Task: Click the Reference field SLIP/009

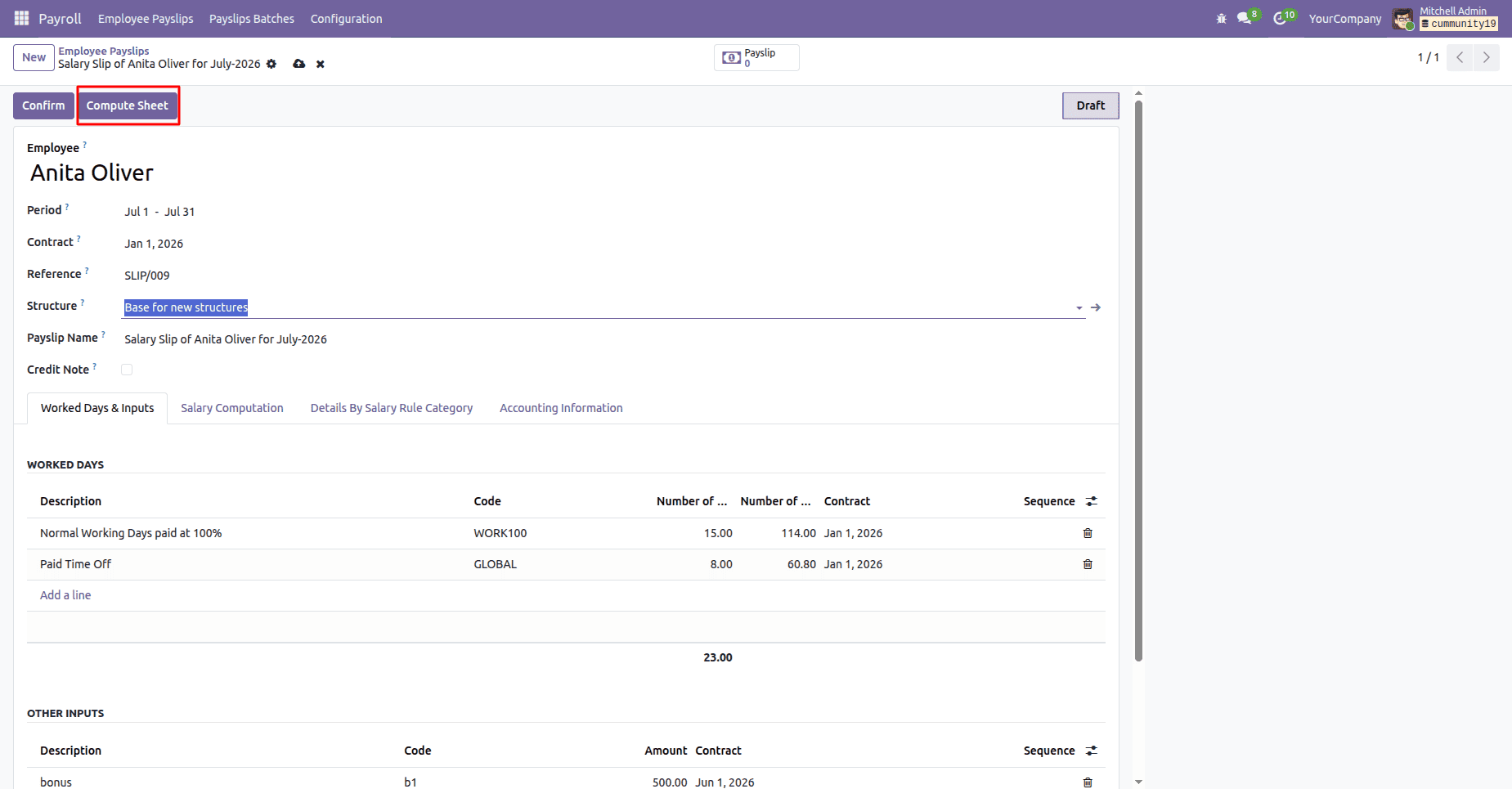Action: pyautogui.click(x=147, y=276)
